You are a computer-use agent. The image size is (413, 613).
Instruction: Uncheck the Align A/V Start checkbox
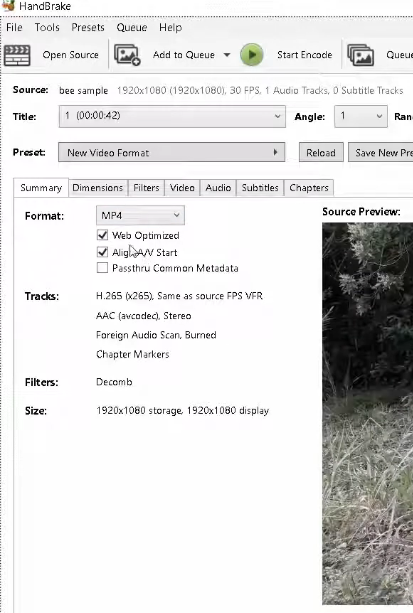pyautogui.click(x=102, y=252)
